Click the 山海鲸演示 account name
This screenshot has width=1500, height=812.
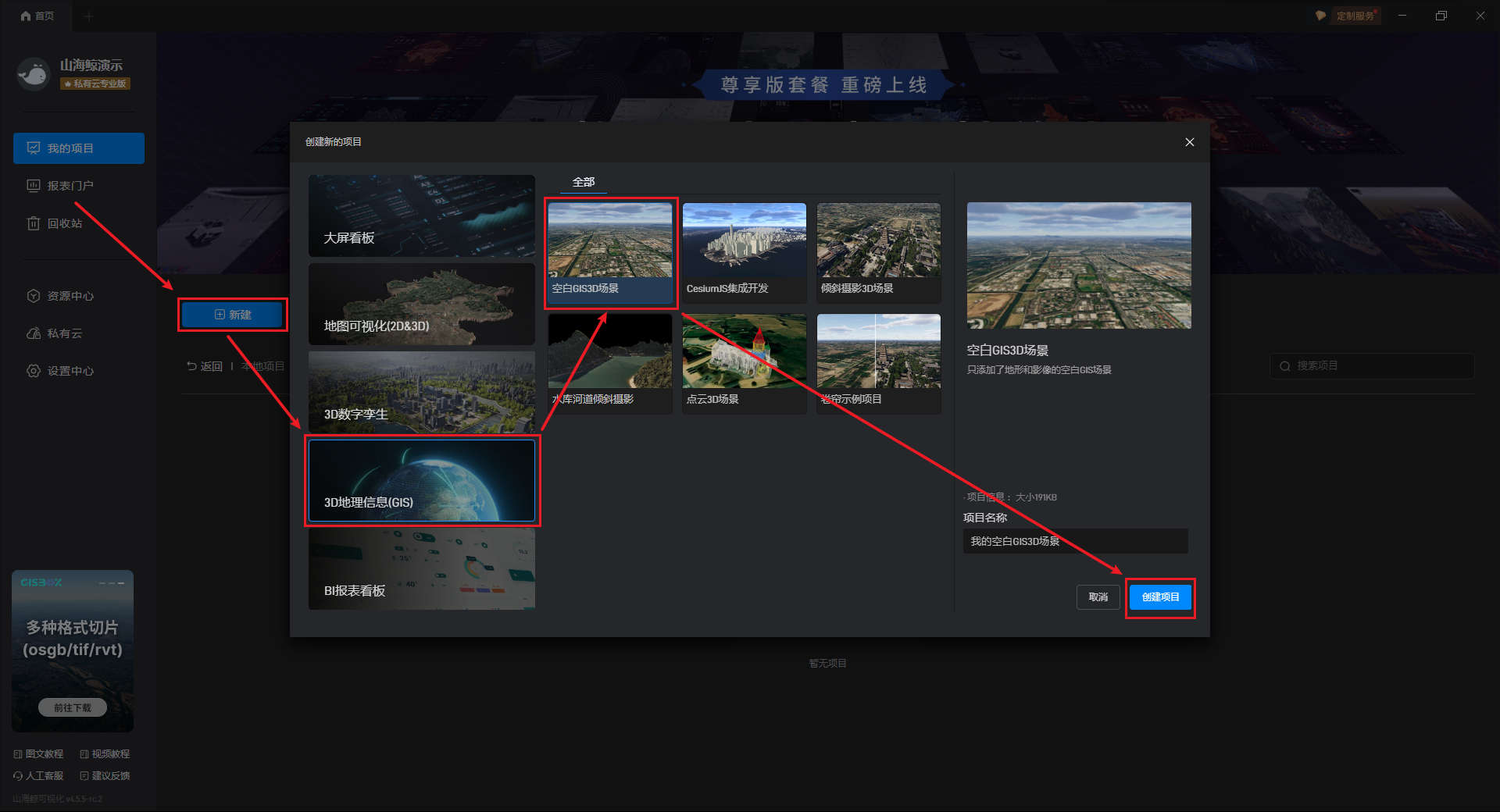(x=91, y=66)
